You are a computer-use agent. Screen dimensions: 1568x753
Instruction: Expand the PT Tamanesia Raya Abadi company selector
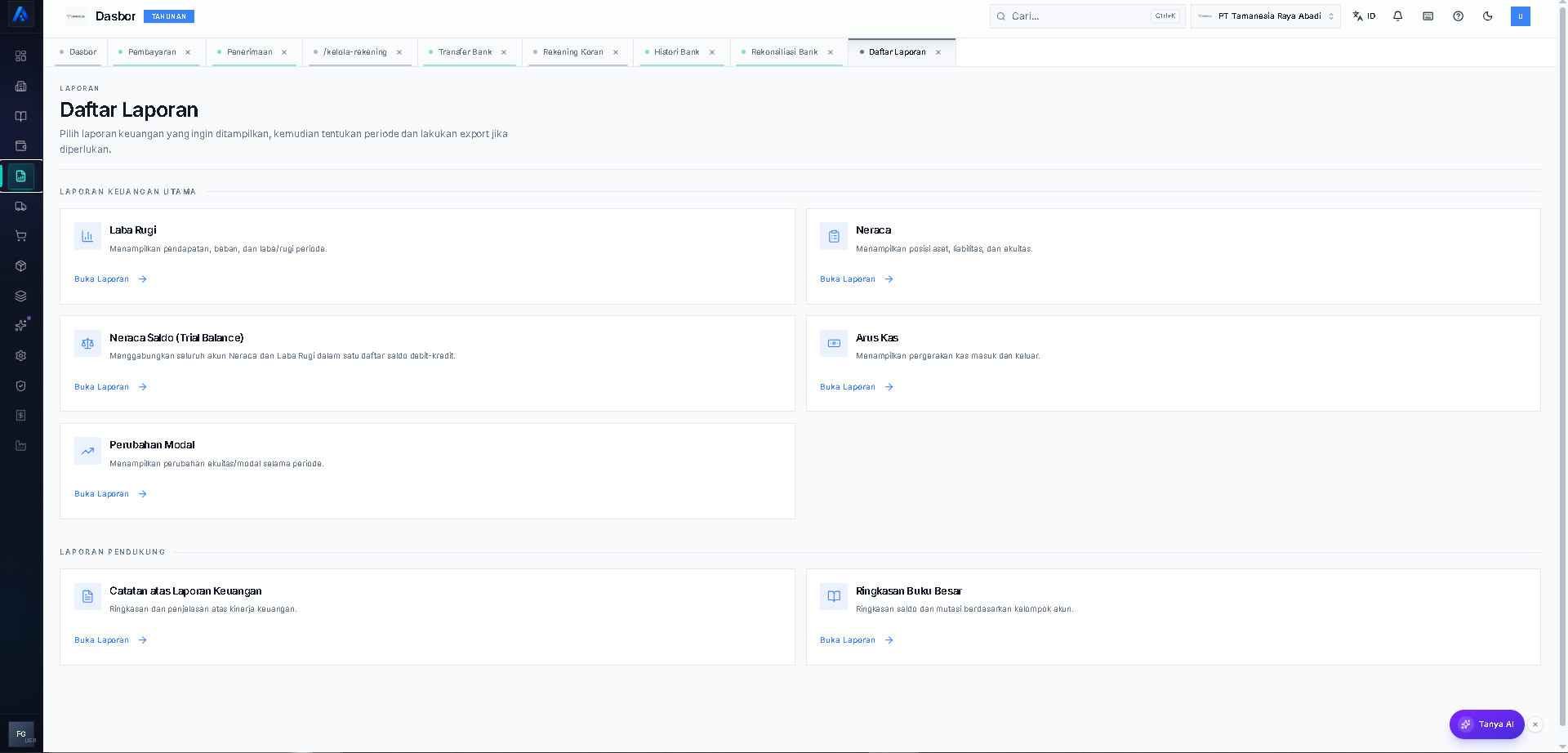(x=1266, y=16)
